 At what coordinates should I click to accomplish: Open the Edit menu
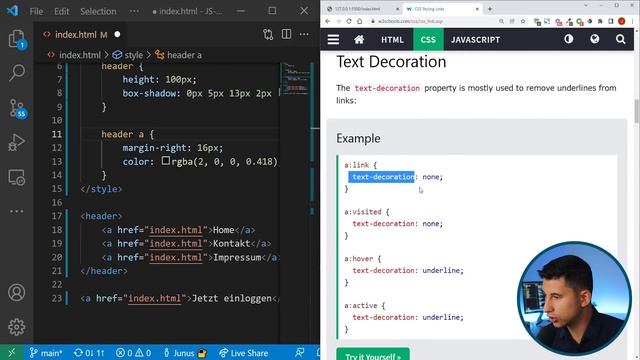pos(62,11)
